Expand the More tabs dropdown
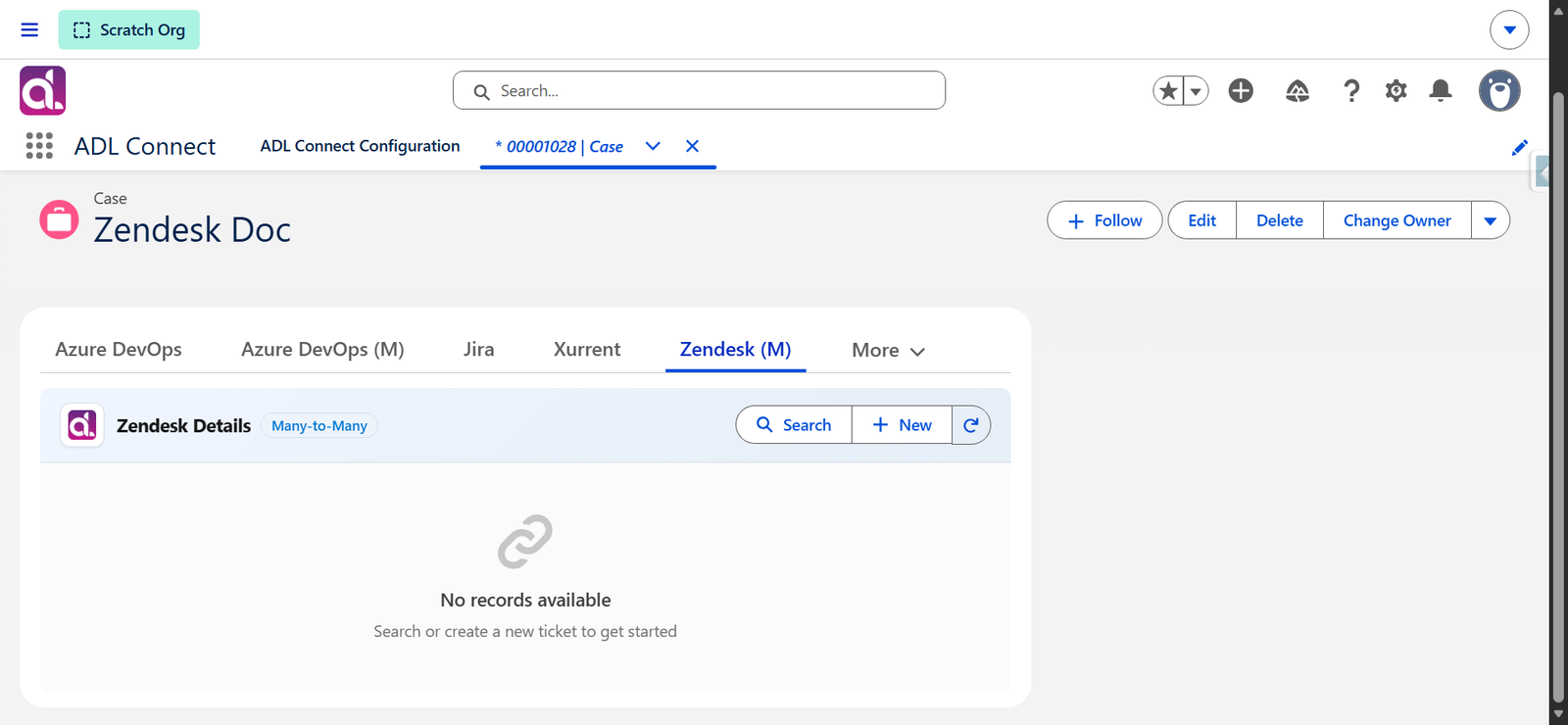Image resolution: width=1568 pixels, height=725 pixels. pos(888,351)
